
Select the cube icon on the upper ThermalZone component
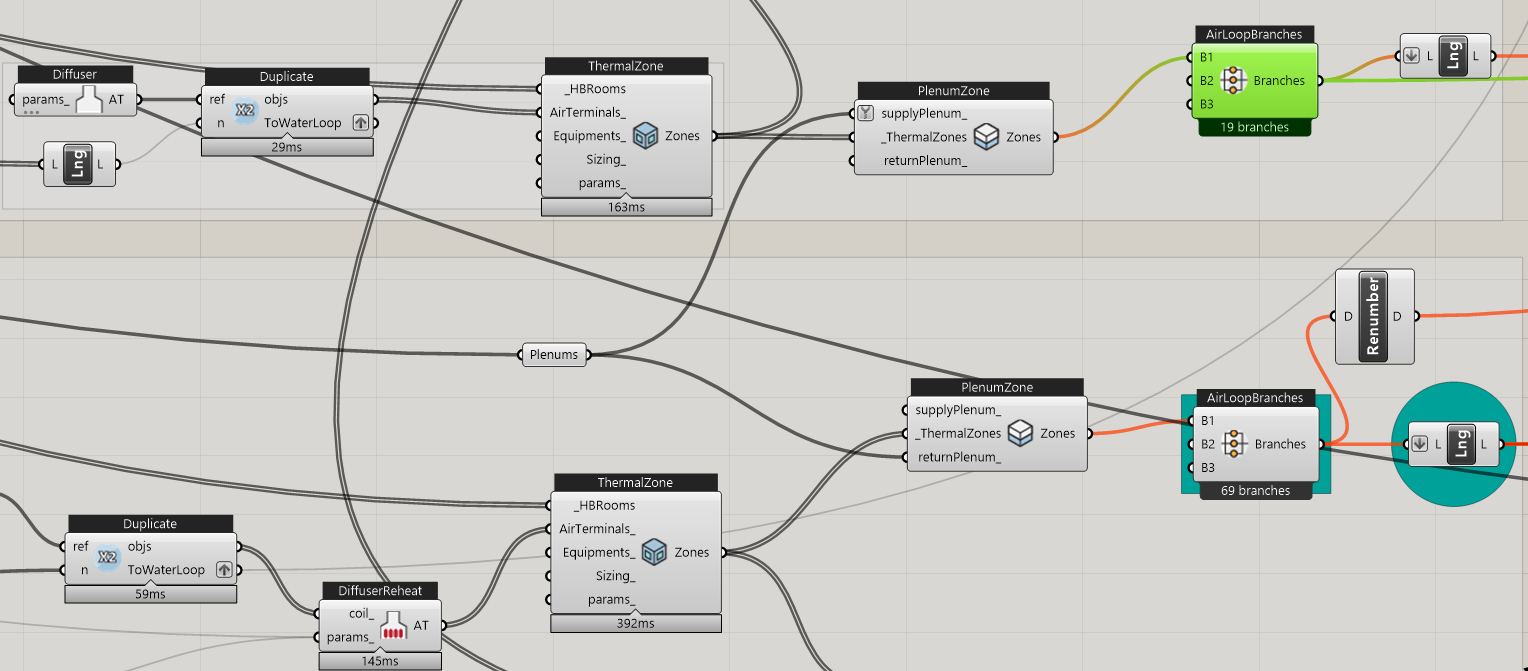pos(645,136)
